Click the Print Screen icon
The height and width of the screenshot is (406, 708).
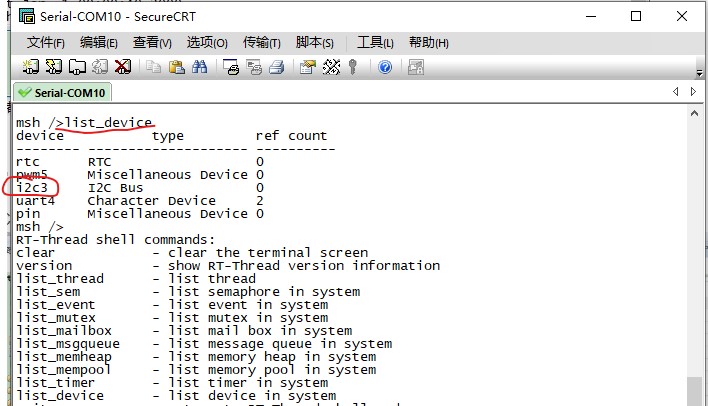231,67
